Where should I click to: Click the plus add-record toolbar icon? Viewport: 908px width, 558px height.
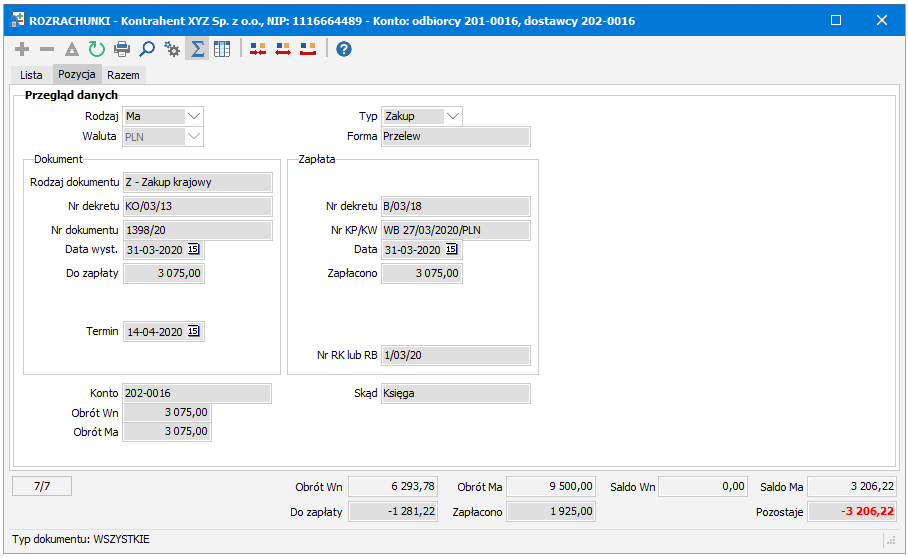22,49
